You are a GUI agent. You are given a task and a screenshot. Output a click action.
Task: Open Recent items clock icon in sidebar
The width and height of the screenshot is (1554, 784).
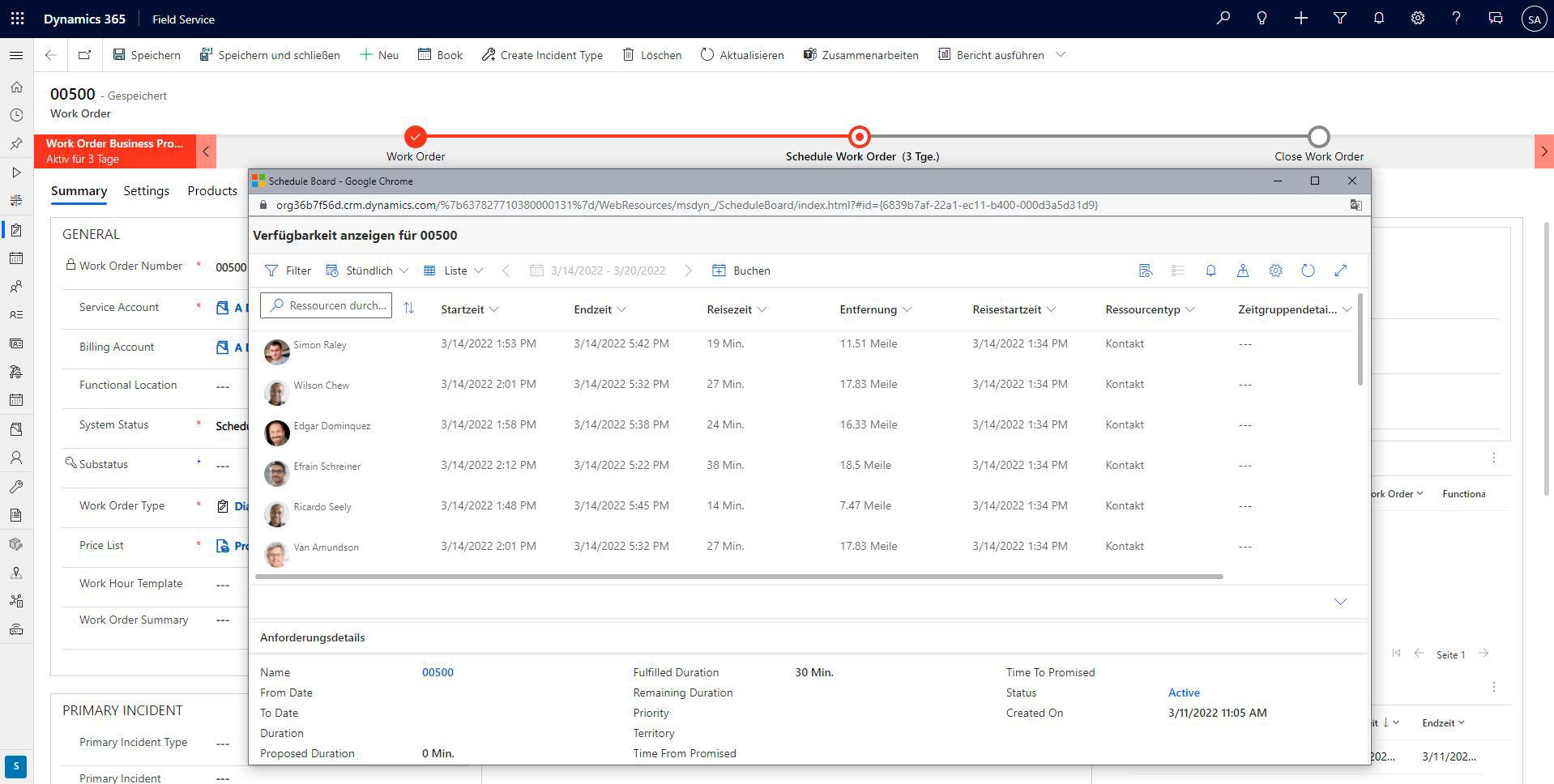pyautogui.click(x=16, y=115)
